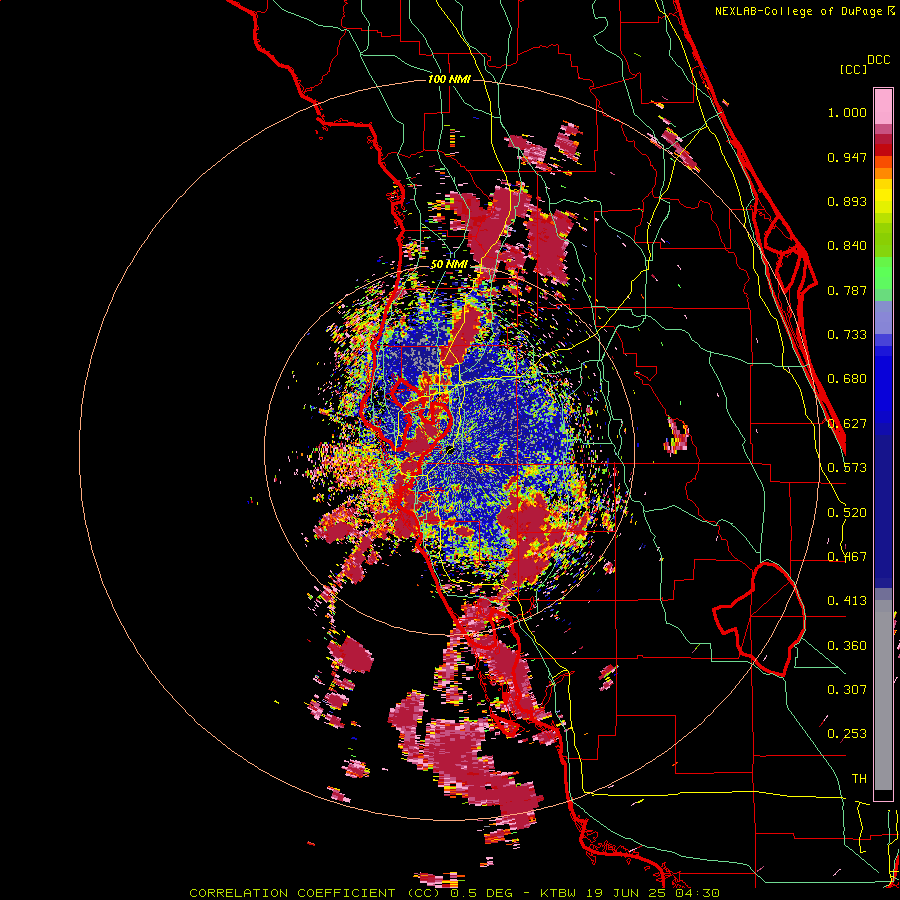Click the 0.893 color scale value
Screen dimensions: 900x900
click(x=847, y=201)
